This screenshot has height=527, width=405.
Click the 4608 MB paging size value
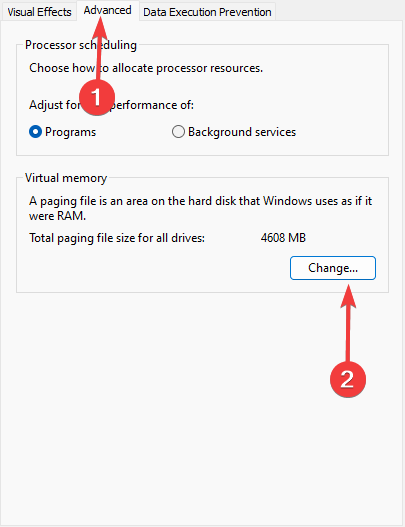click(x=283, y=238)
